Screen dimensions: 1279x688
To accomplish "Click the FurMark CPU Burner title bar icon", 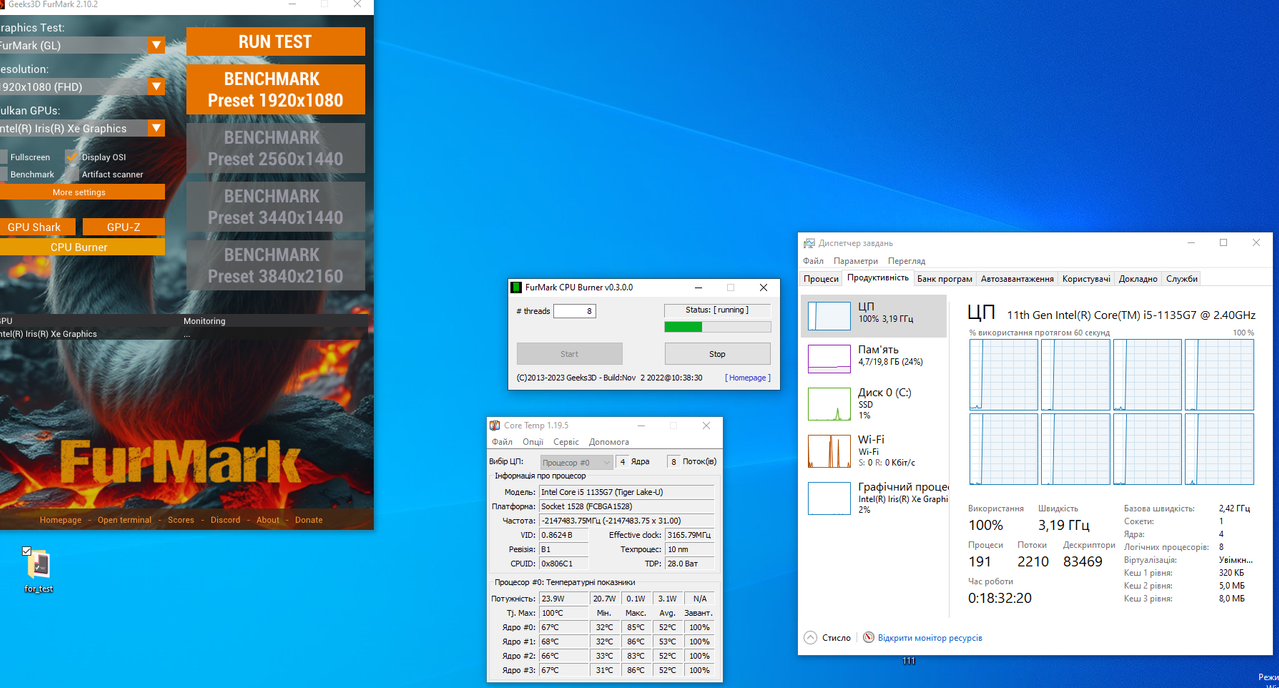I will click(517, 287).
